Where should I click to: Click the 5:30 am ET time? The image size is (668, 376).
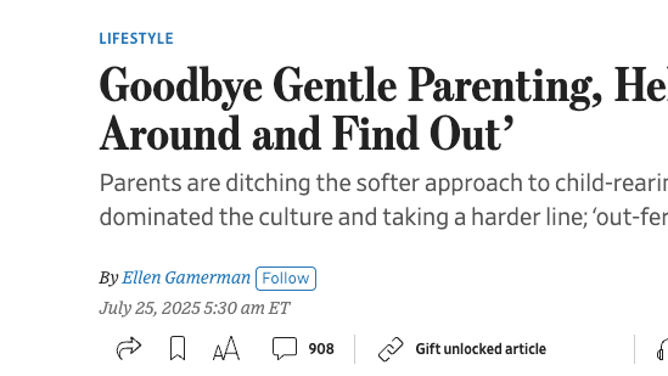point(247,308)
